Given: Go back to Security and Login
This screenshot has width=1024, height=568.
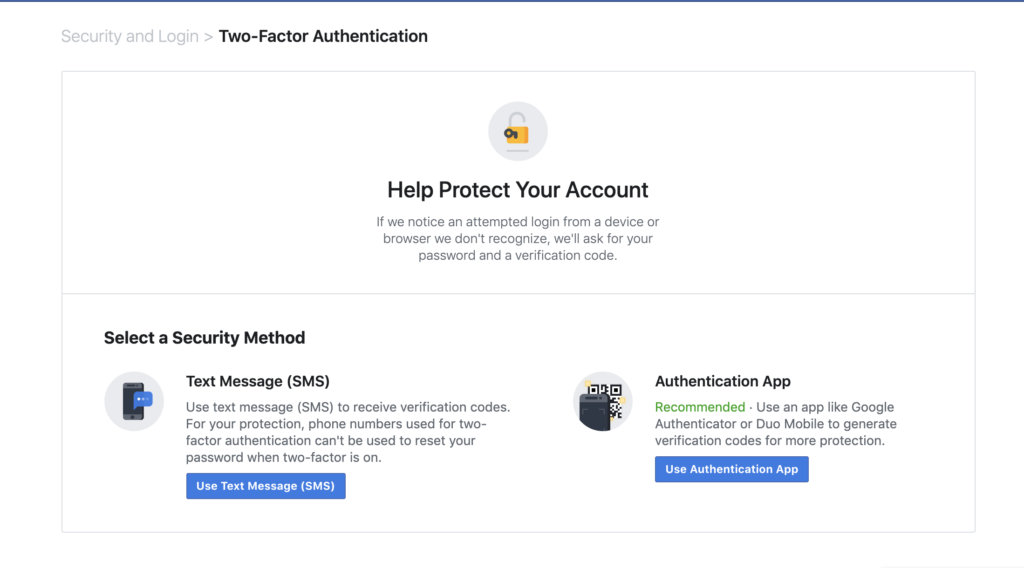Looking at the screenshot, I should tap(129, 37).
